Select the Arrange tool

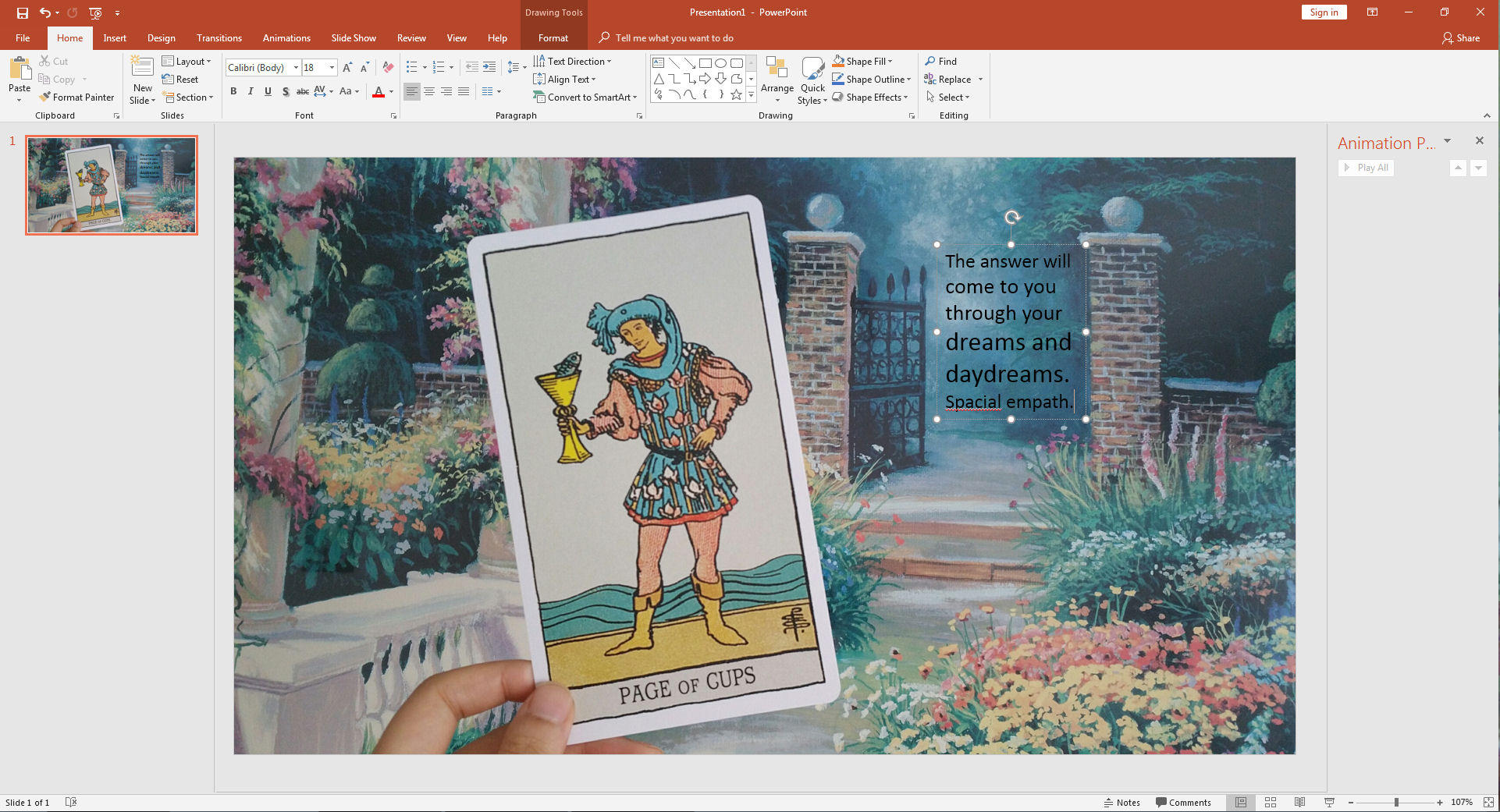[777, 77]
